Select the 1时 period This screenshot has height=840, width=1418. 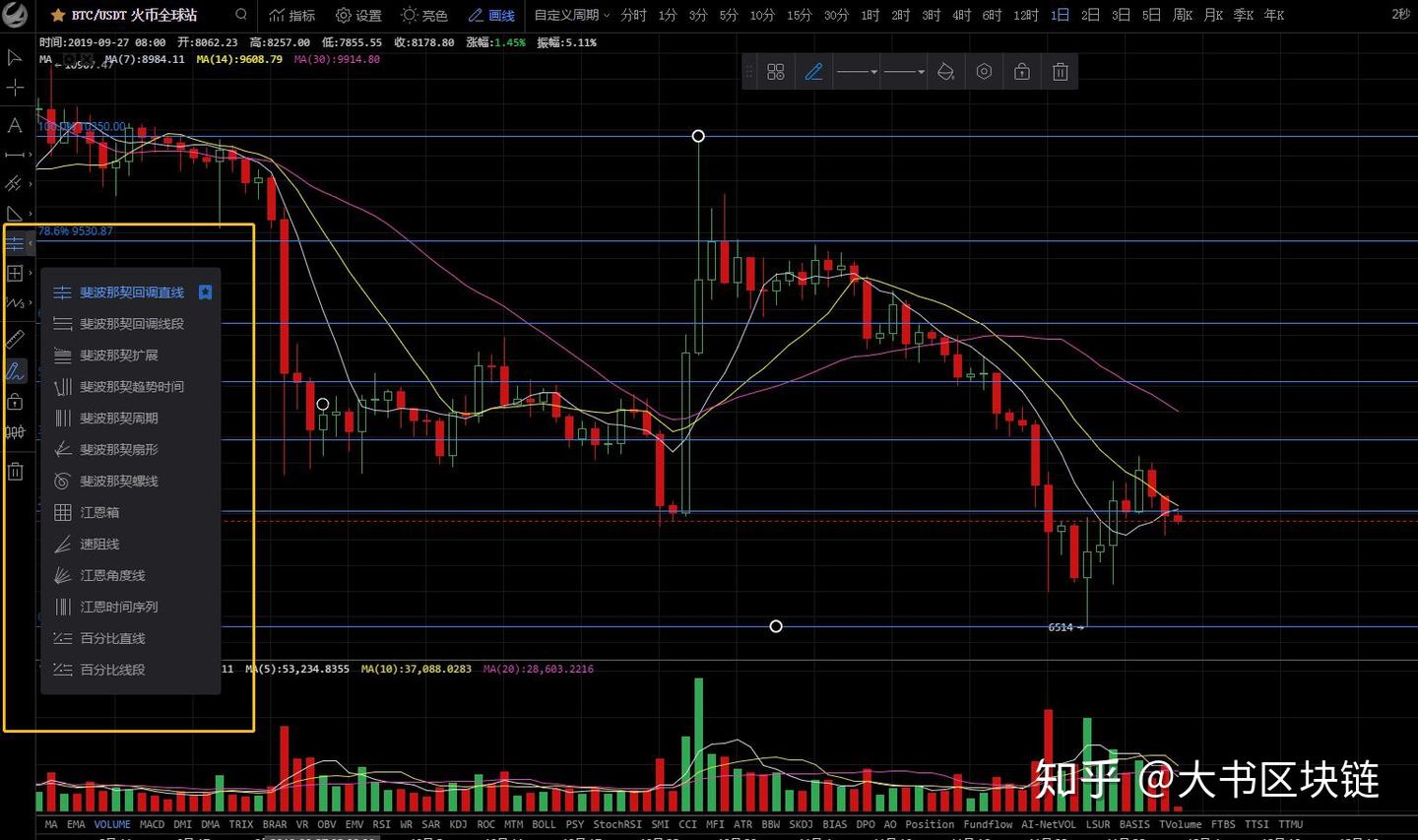coord(870,16)
